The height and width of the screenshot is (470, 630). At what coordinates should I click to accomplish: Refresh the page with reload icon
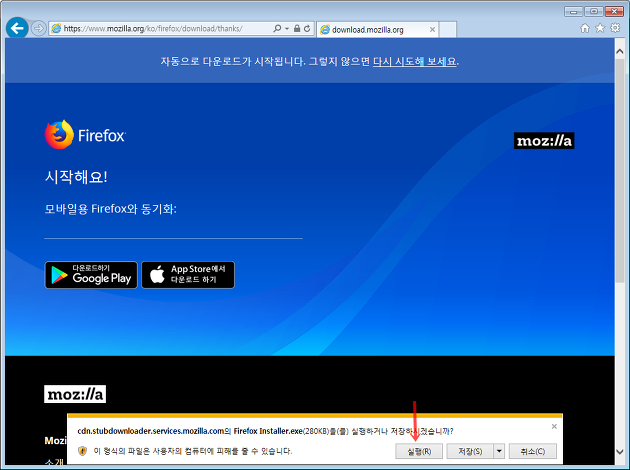coord(307,29)
